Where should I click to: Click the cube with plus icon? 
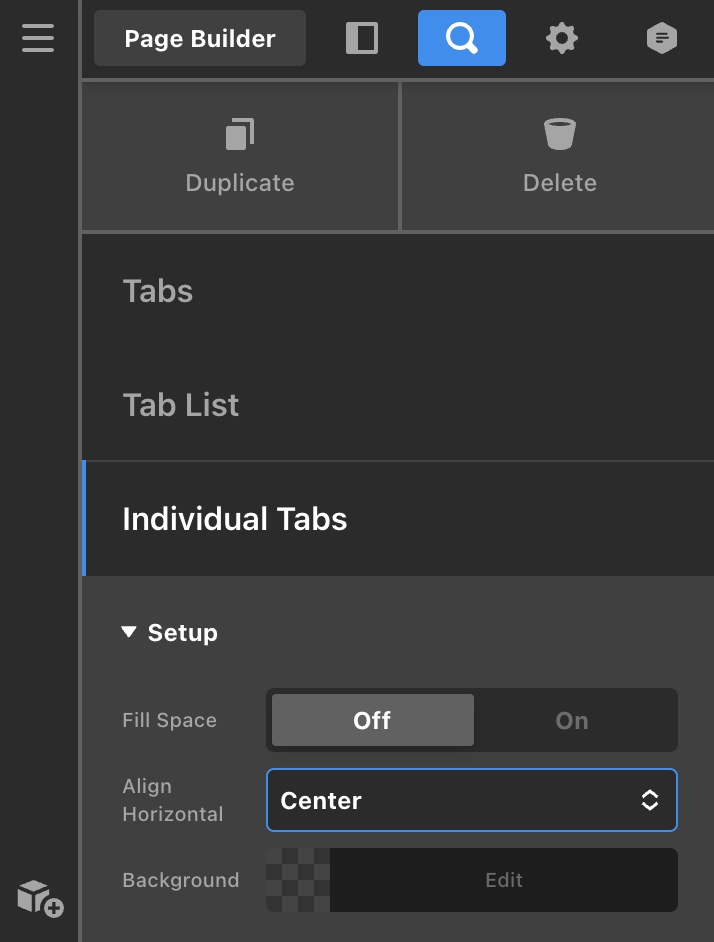40,897
